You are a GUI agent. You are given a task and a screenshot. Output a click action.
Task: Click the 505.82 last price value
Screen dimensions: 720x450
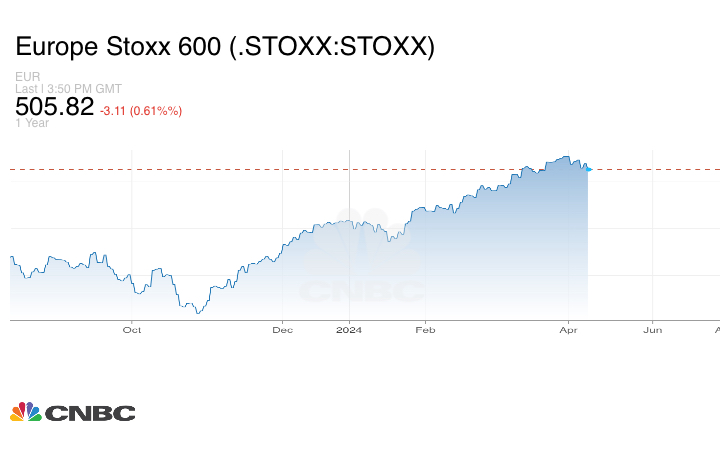[55, 107]
